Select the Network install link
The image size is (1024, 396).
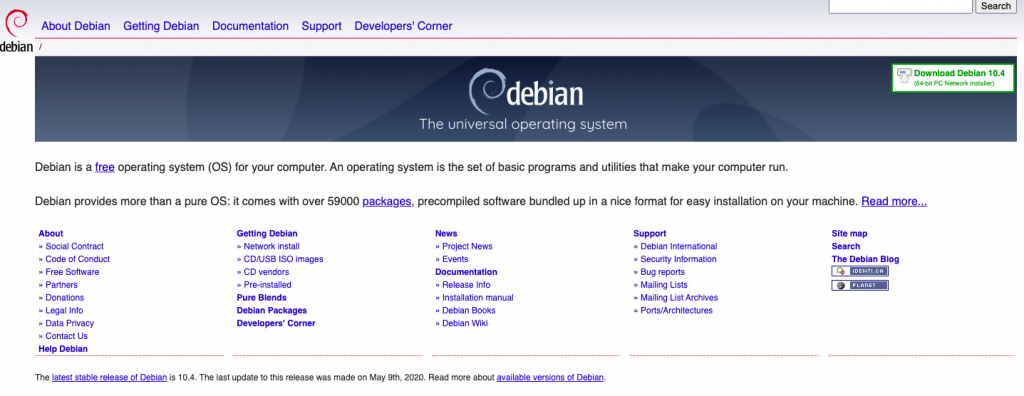coord(272,246)
